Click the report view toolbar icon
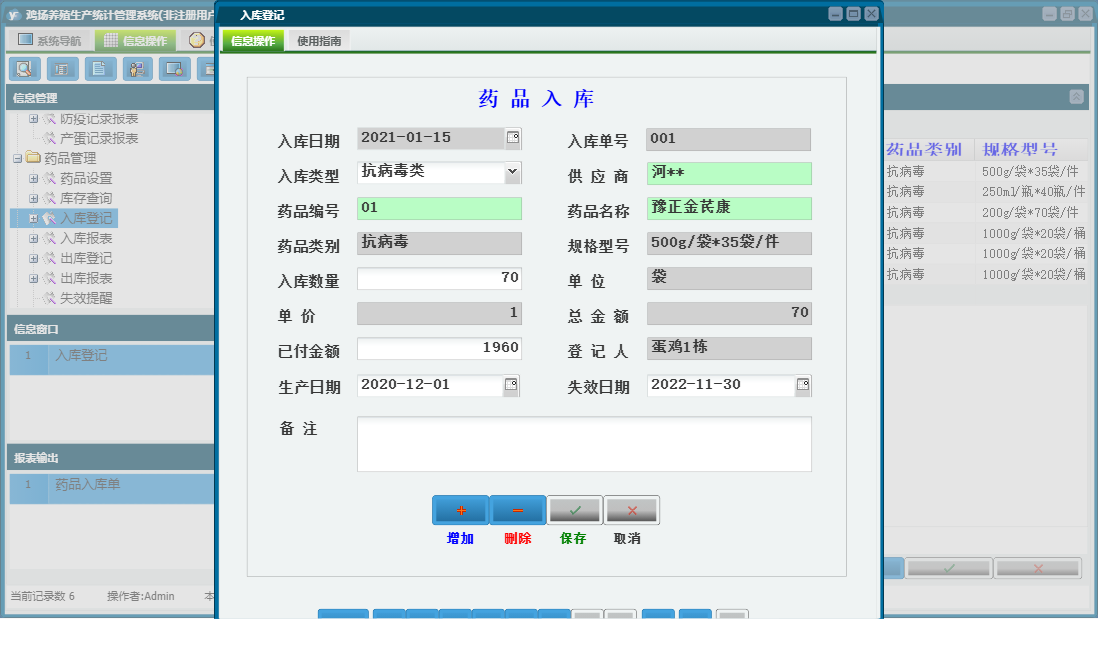This screenshot has width=1098, height=655. pyautogui.click(x=61, y=69)
